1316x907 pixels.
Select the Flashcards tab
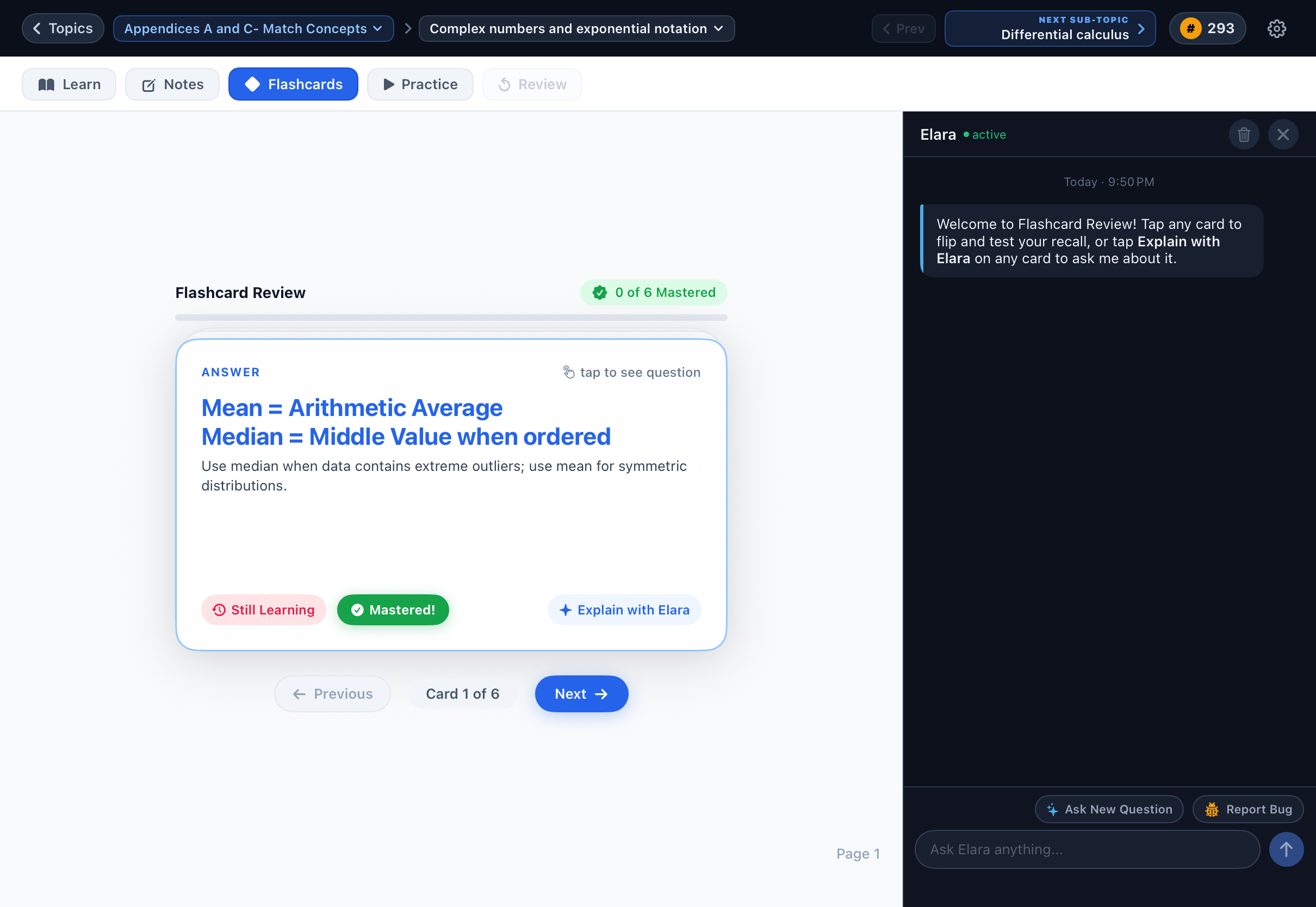pos(293,84)
